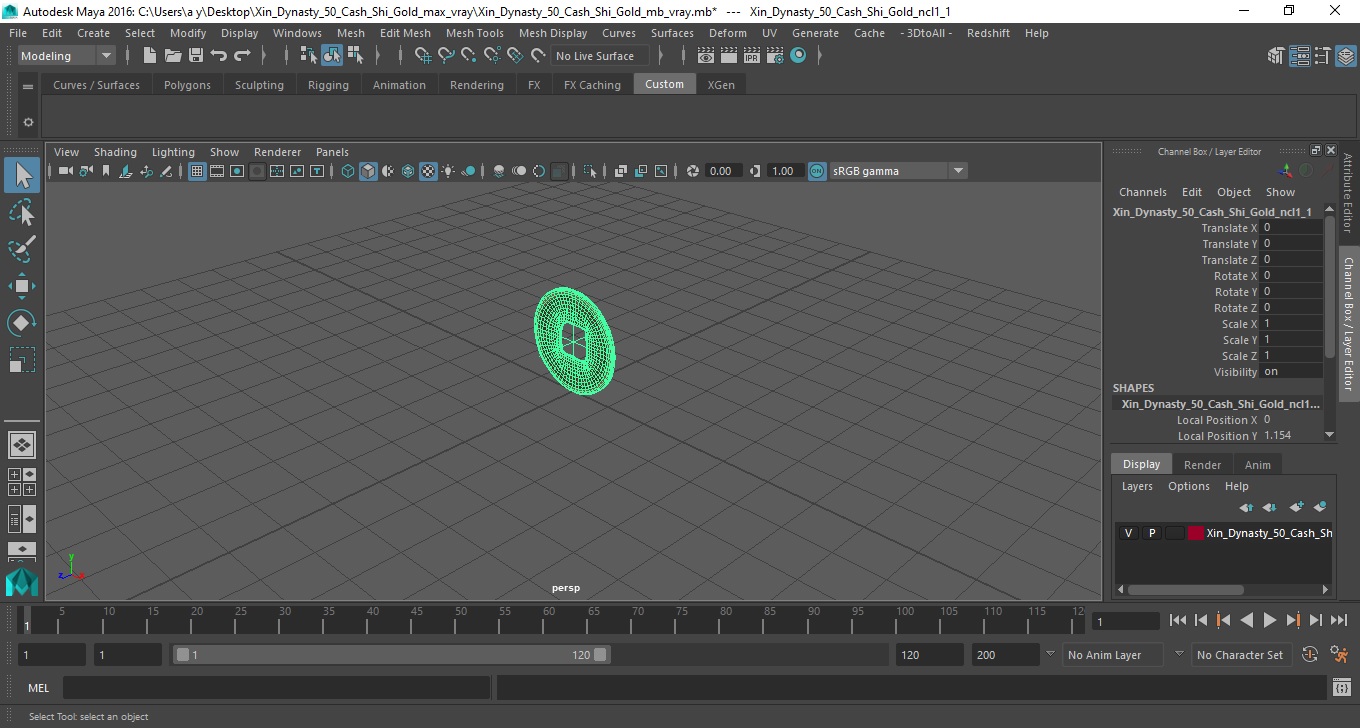Open the viewport Shading menu
The height and width of the screenshot is (728, 1360).
pos(115,152)
